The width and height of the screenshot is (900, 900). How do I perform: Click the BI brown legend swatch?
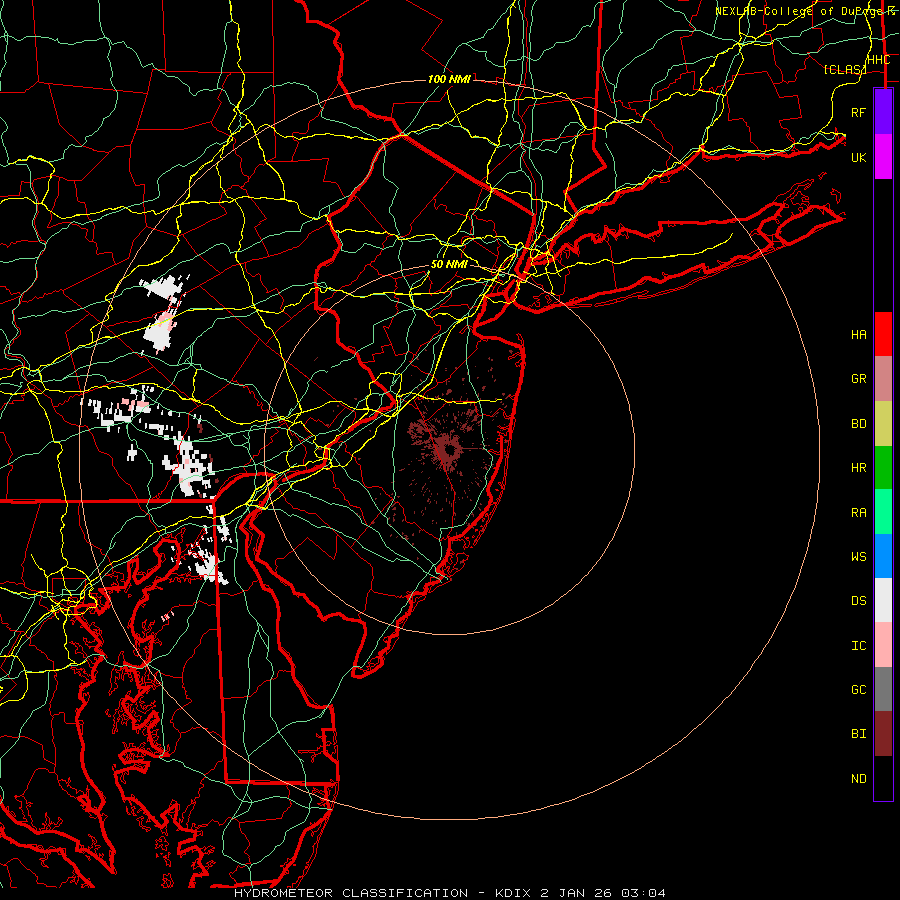pos(883,734)
